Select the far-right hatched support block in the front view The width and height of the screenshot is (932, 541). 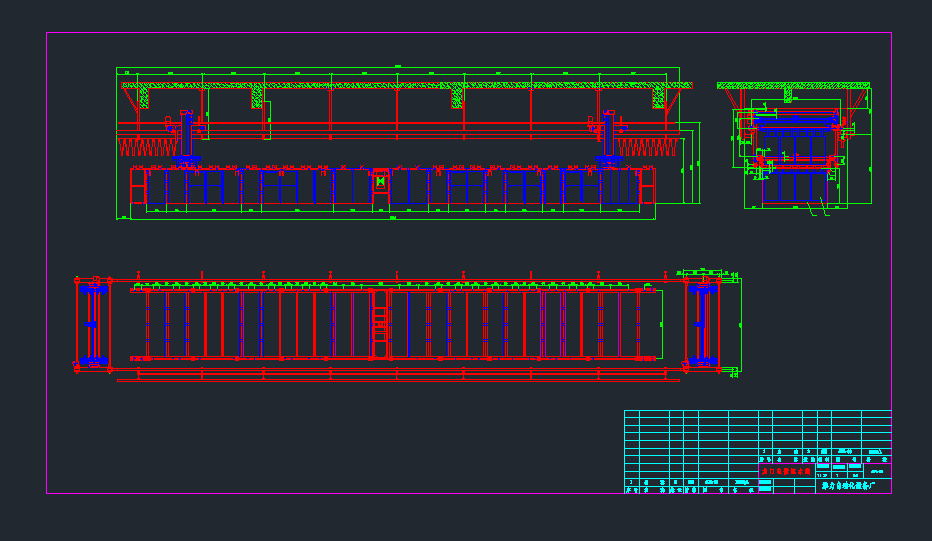click(x=659, y=98)
